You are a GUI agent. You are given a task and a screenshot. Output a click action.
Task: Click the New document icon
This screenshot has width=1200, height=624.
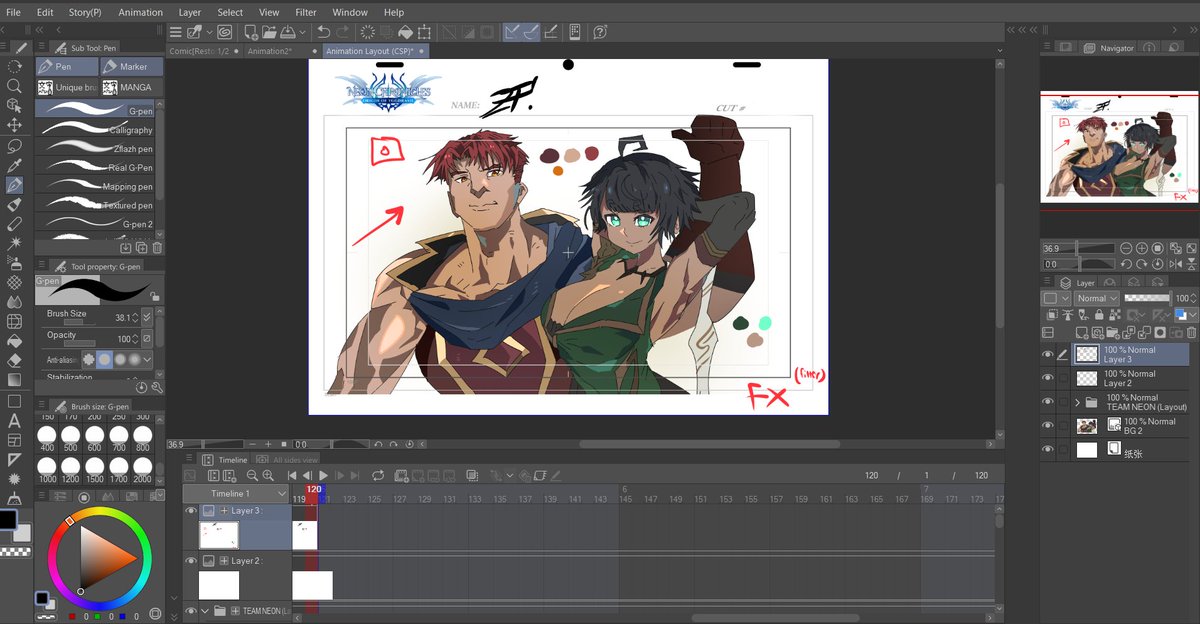click(250, 32)
